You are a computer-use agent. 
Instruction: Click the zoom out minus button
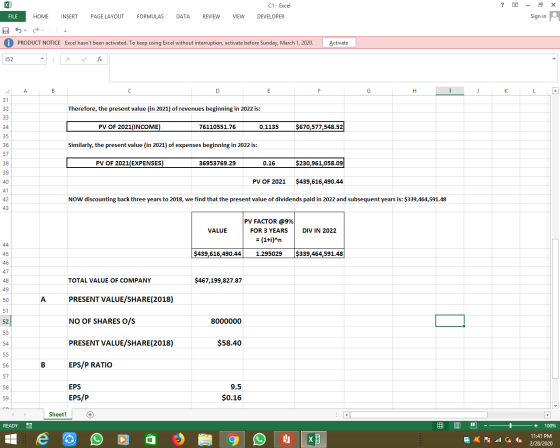pyautogui.click(x=486, y=425)
